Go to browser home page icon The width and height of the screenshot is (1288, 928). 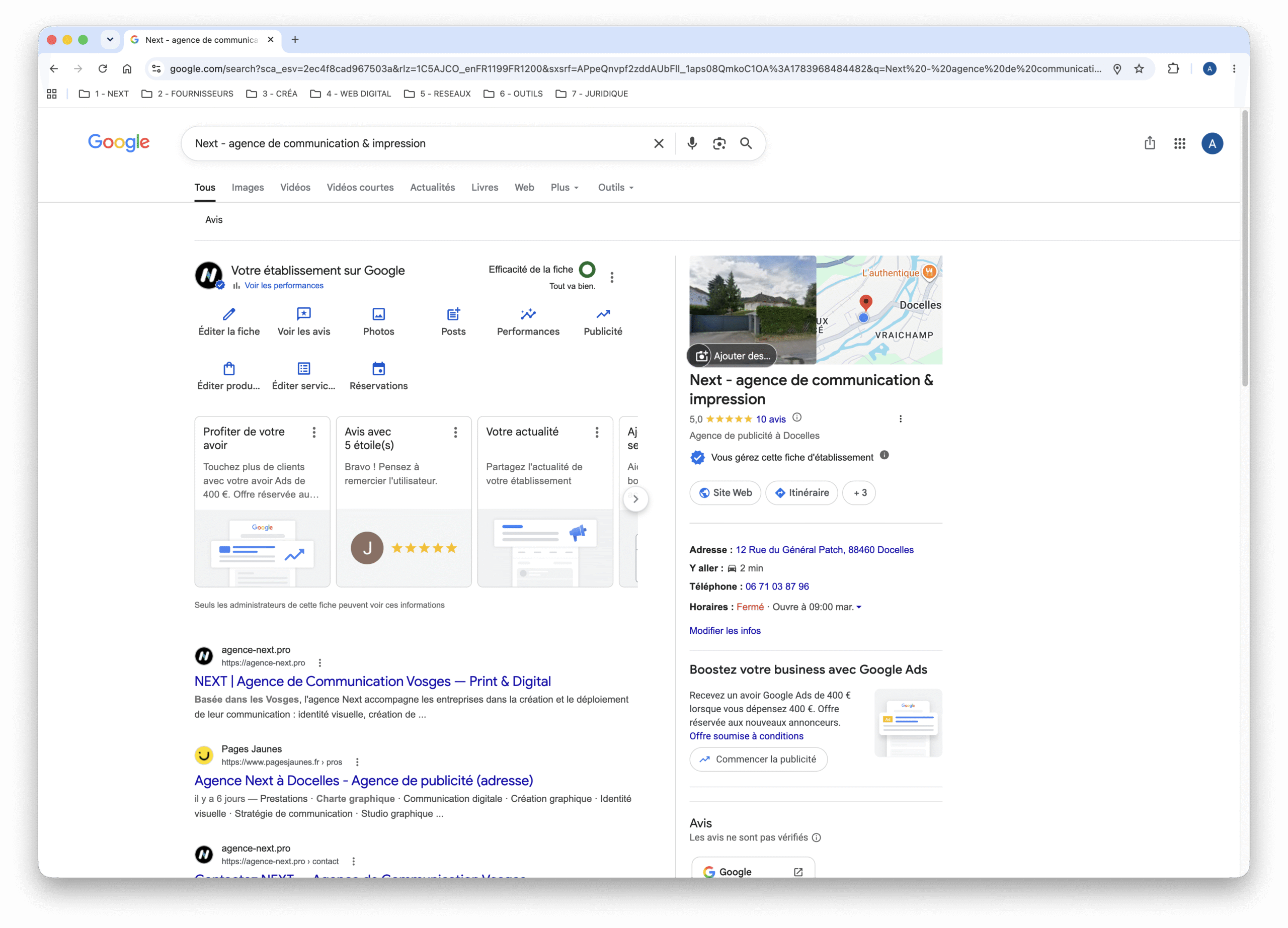(x=127, y=69)
